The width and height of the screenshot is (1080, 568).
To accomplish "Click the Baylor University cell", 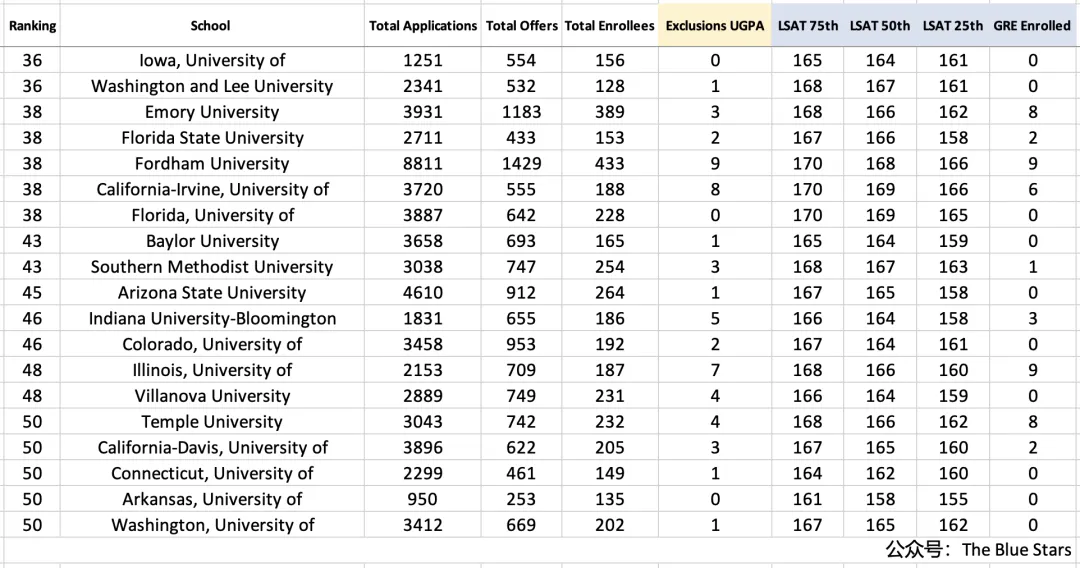I will point(212,241).
